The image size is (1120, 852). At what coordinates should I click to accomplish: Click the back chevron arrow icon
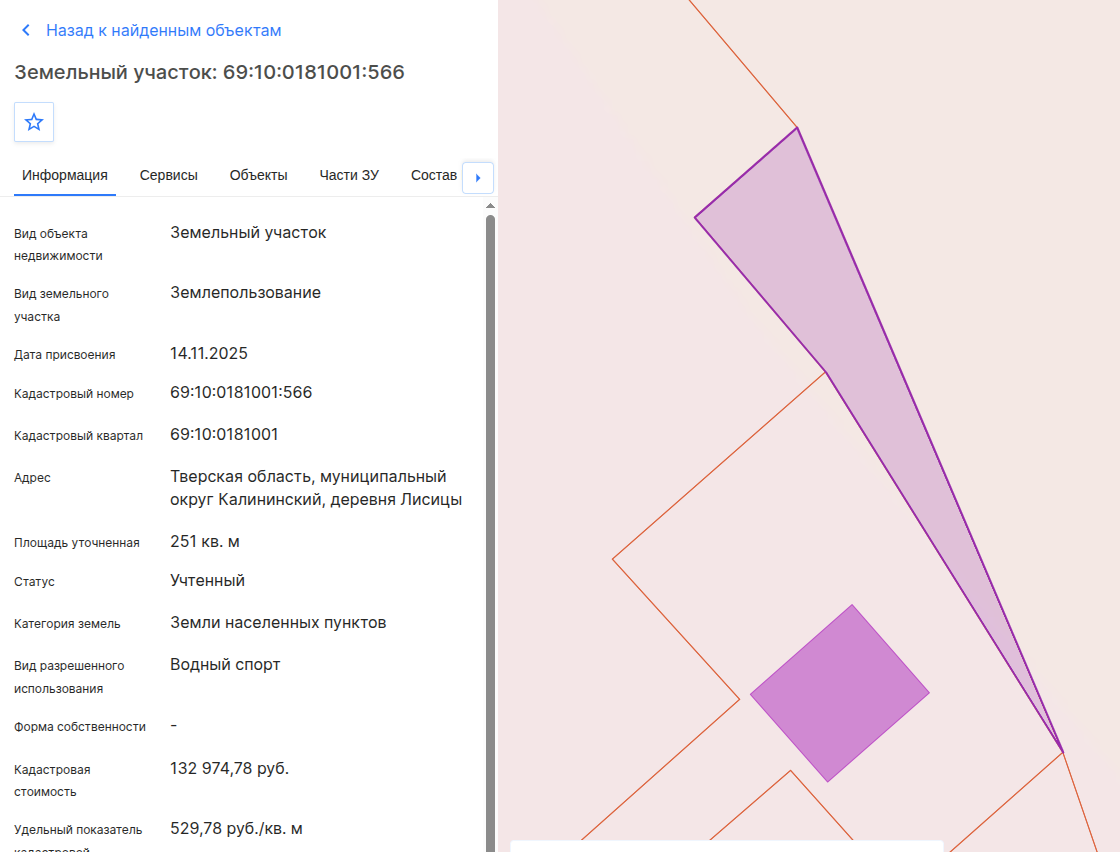26,30
